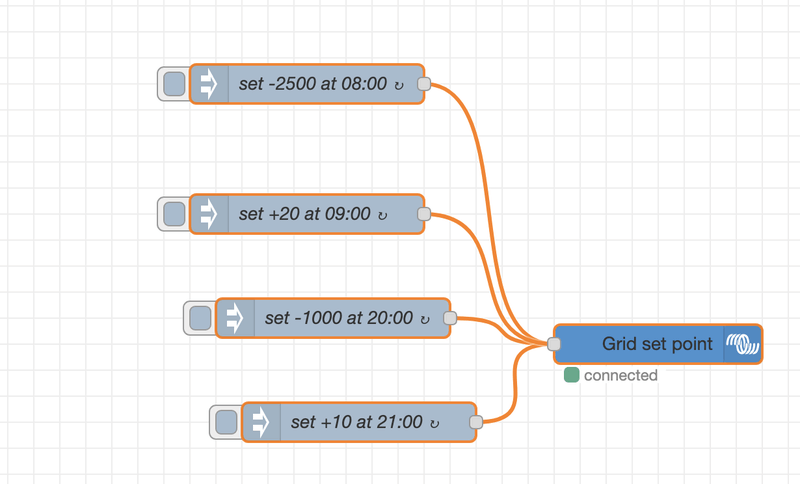Trigger the 'set -2500 at 08:00' inject button
Viewport: 800px width, 484px height.
tap(174, 84)
